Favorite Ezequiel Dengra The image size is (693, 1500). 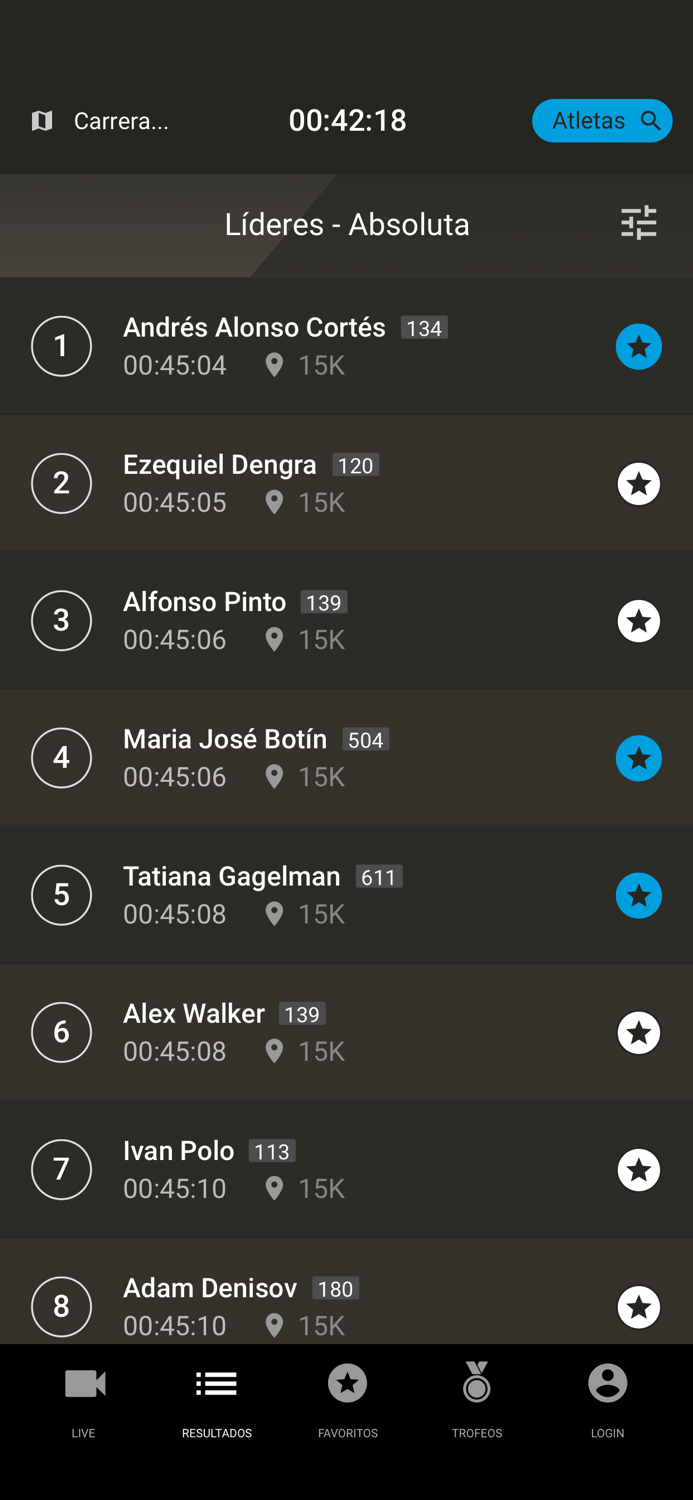coord(639,484)
